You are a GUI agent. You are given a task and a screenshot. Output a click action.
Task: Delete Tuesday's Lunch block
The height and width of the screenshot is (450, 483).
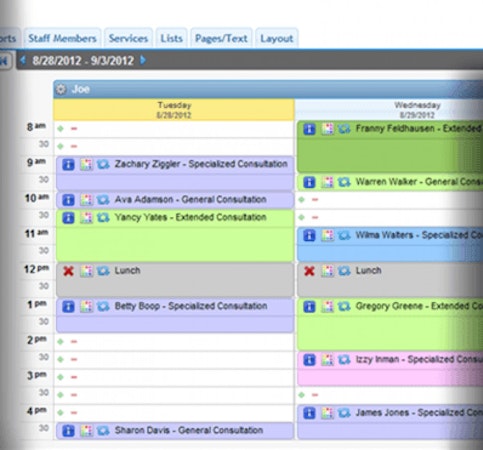click(x=68, y=271)
